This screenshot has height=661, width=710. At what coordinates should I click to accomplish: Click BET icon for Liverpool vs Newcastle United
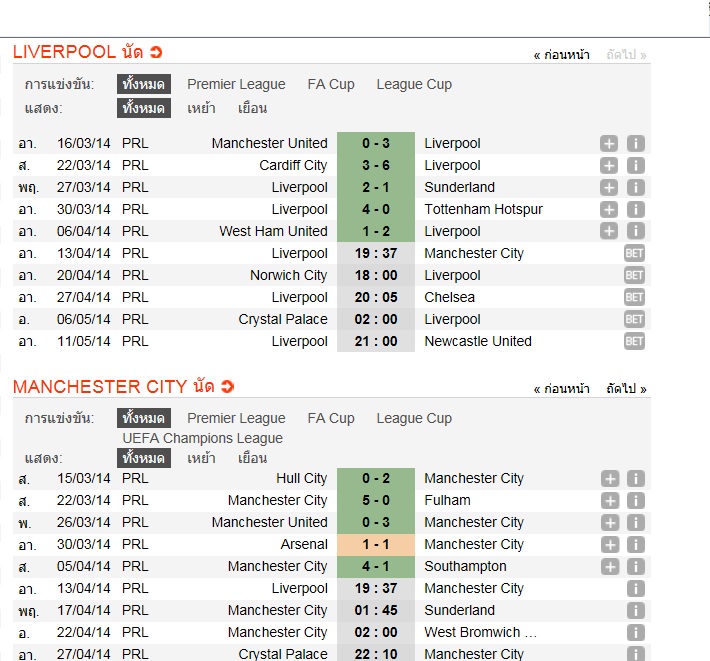(634, 341)
